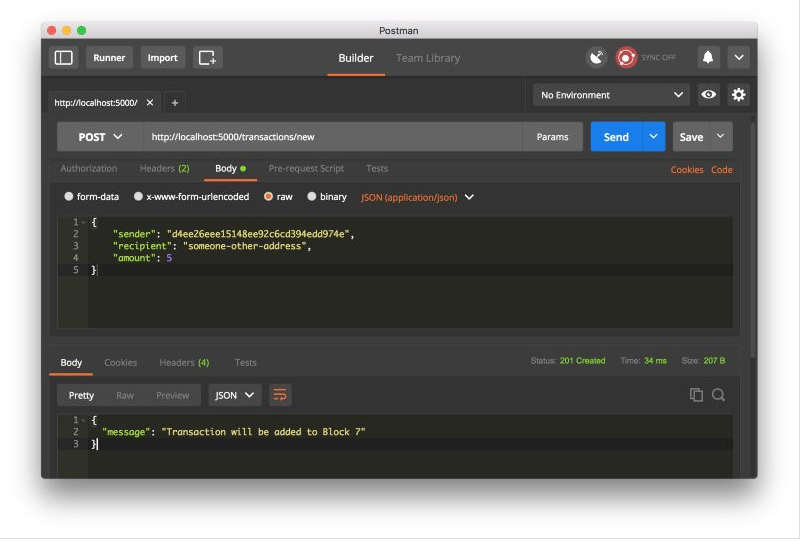Open the Authorization tab

[x=89, y=169]
